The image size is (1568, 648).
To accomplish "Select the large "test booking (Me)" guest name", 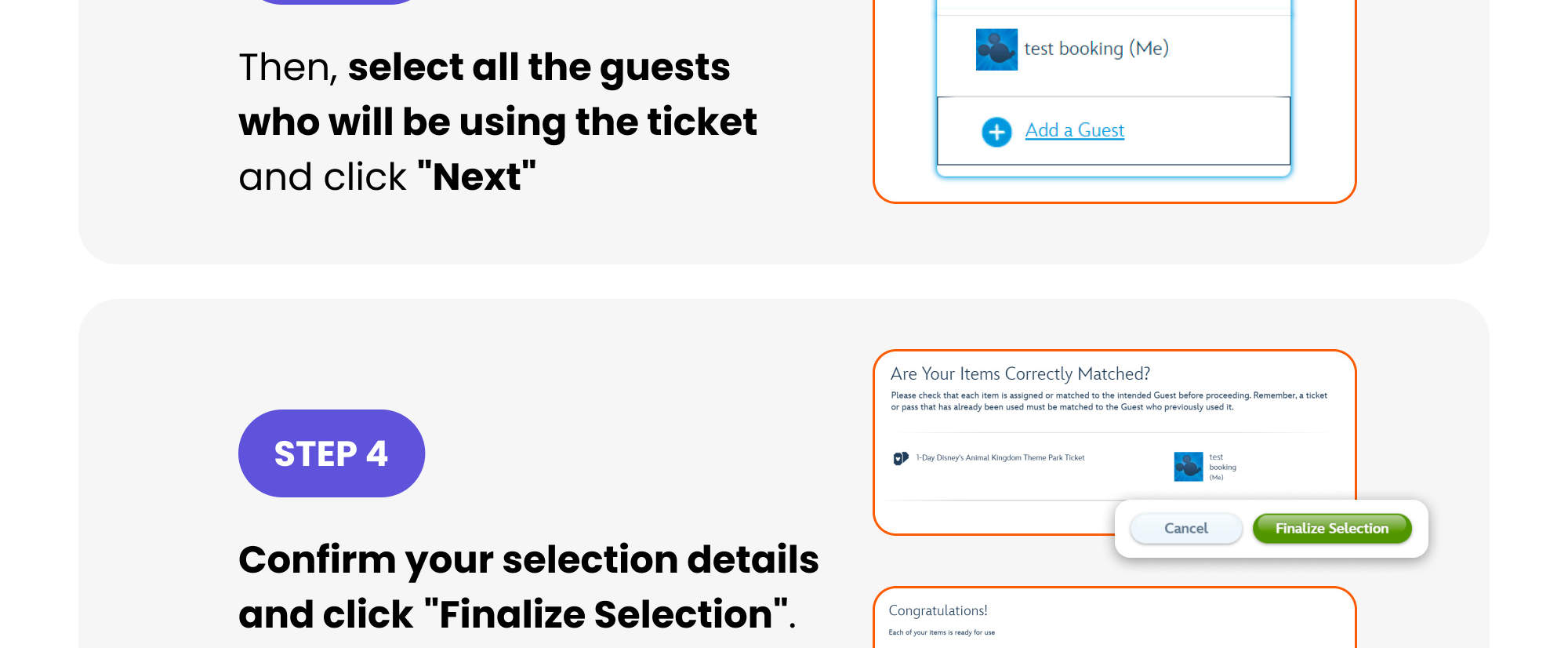I will 1096,49.
